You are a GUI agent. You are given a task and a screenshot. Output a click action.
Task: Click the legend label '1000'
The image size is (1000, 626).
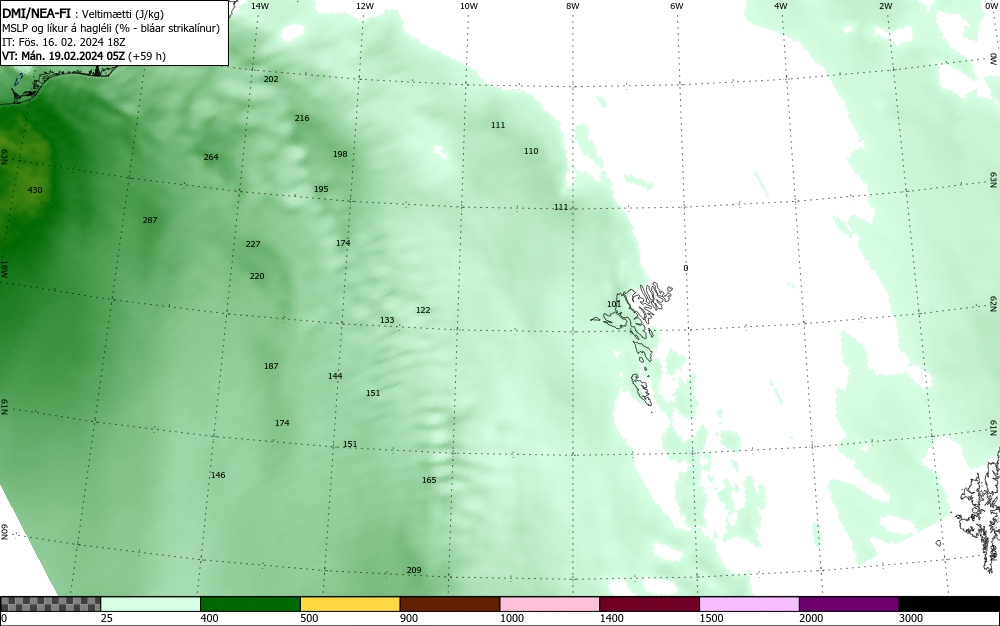coord(511,618)
